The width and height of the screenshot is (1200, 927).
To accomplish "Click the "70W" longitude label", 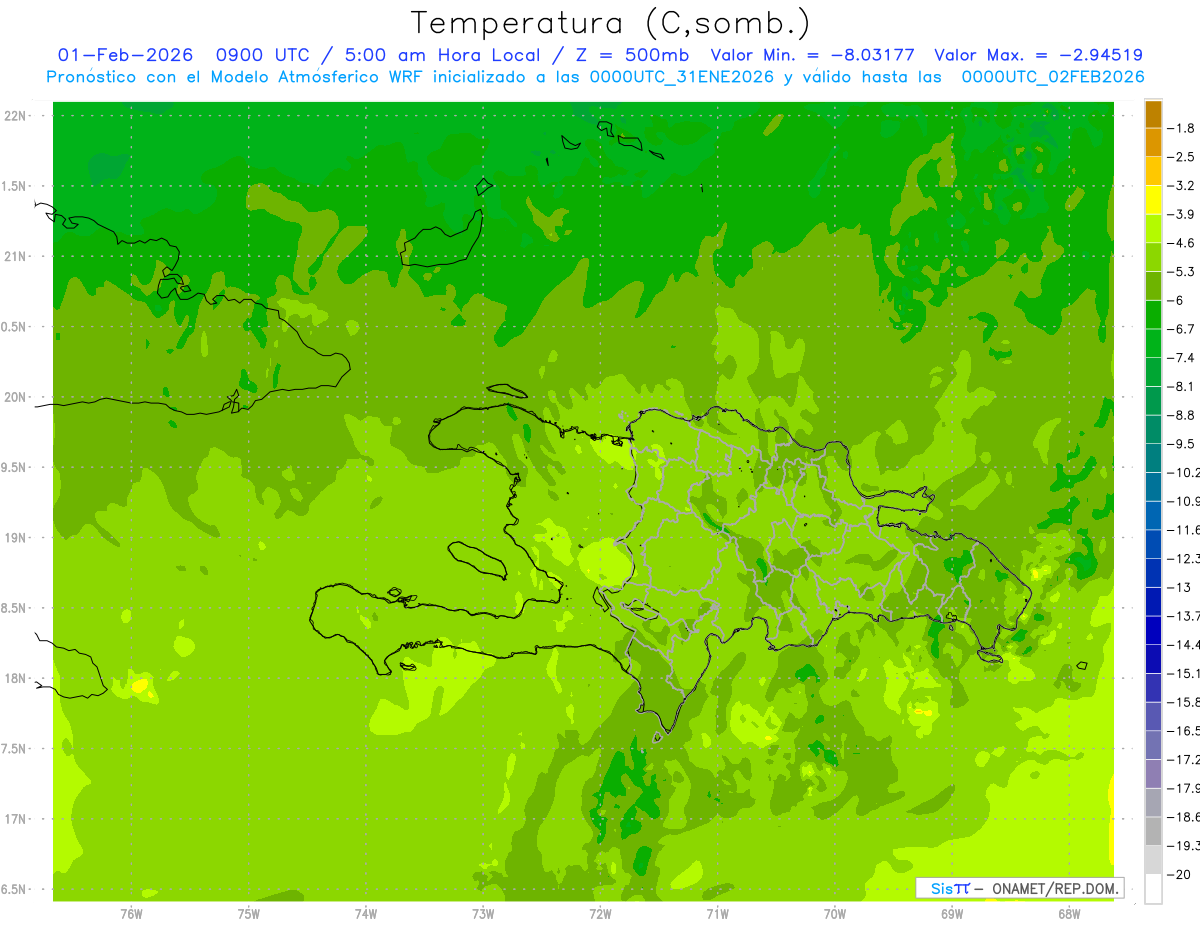I will point(835,913).
